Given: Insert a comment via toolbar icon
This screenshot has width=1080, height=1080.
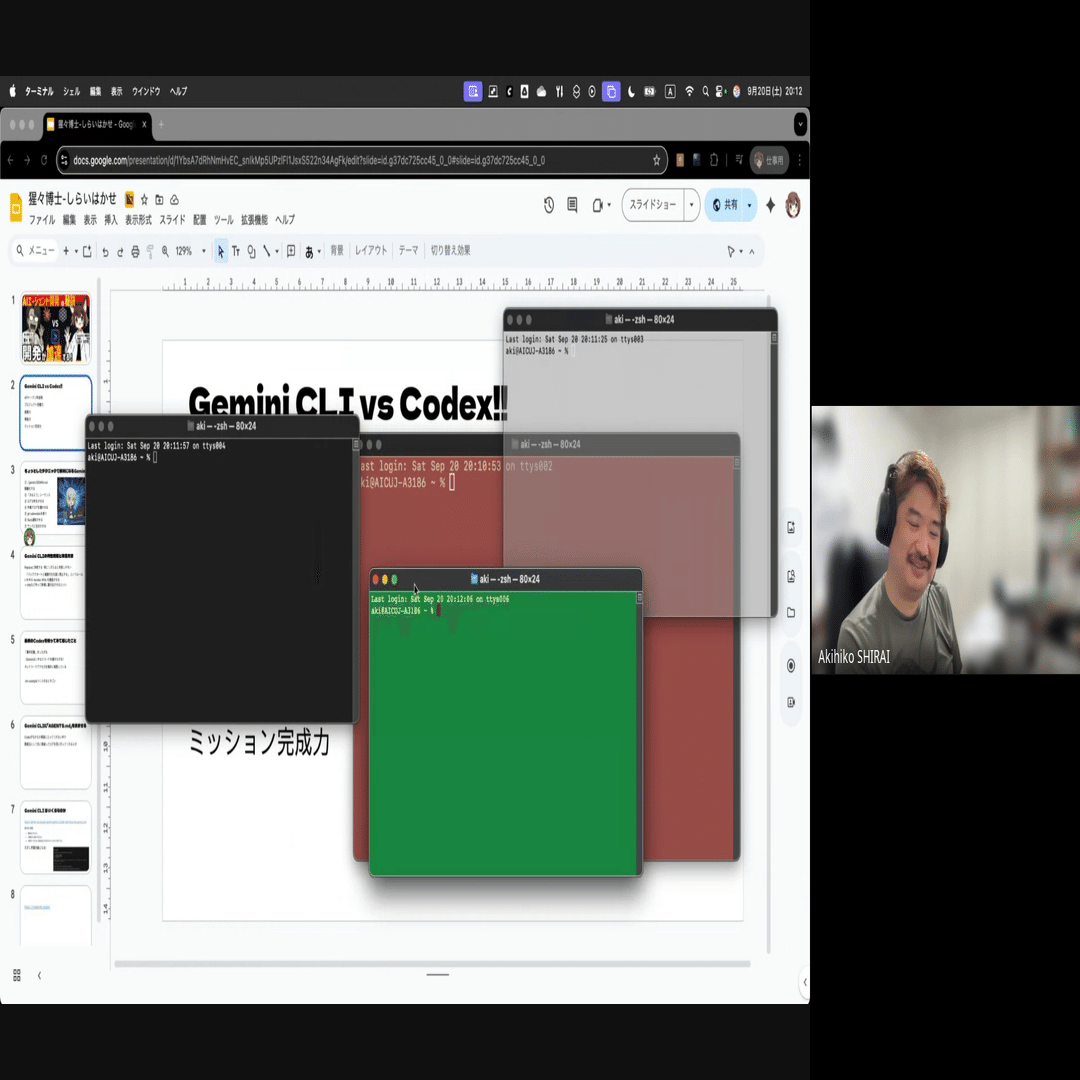Looking at the screenshot, I should (291, 251).
